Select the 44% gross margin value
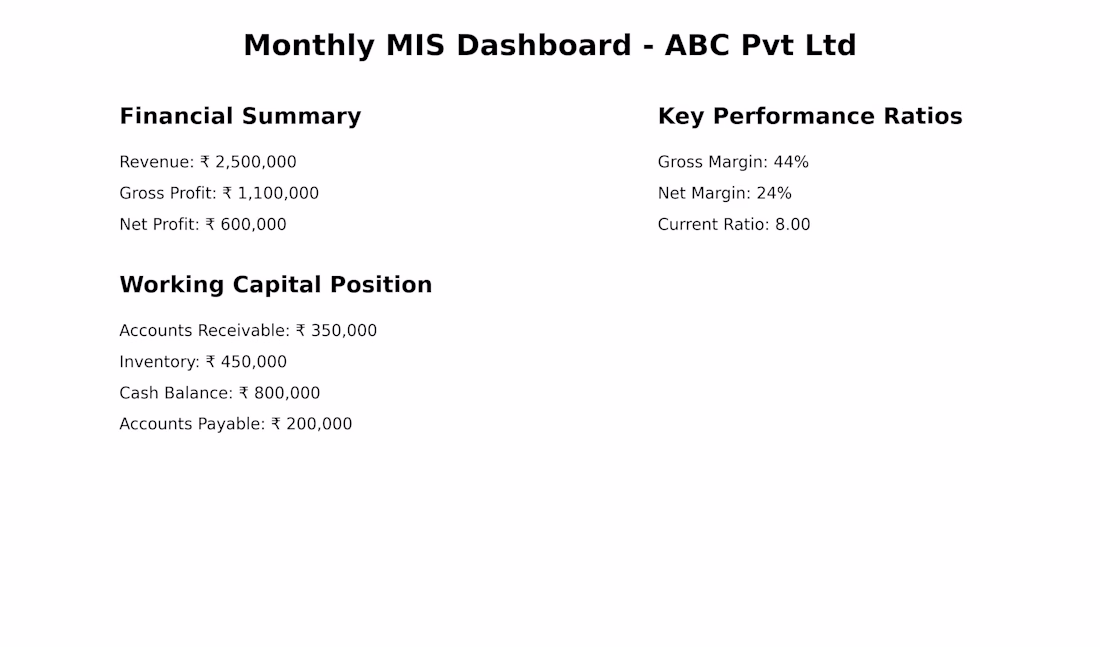This screenshot has width=1100, height=647. pyautogui.click(x=791, y=162)
